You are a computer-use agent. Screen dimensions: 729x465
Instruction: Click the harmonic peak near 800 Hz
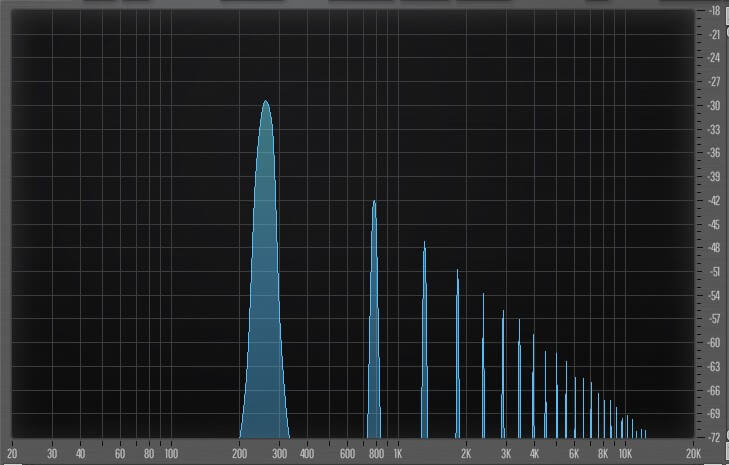point(374,212)
